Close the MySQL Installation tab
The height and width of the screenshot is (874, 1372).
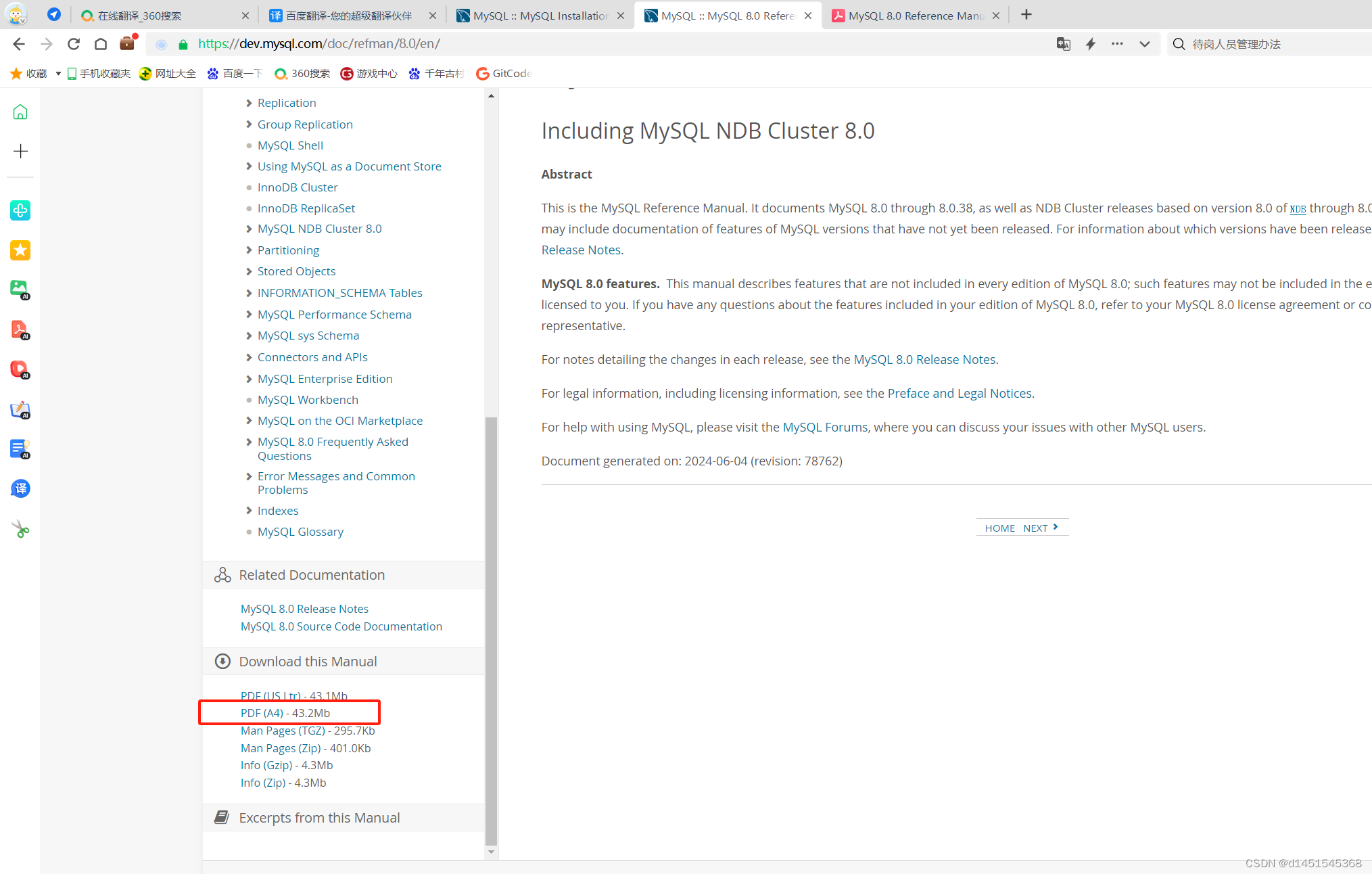[621, 15]
